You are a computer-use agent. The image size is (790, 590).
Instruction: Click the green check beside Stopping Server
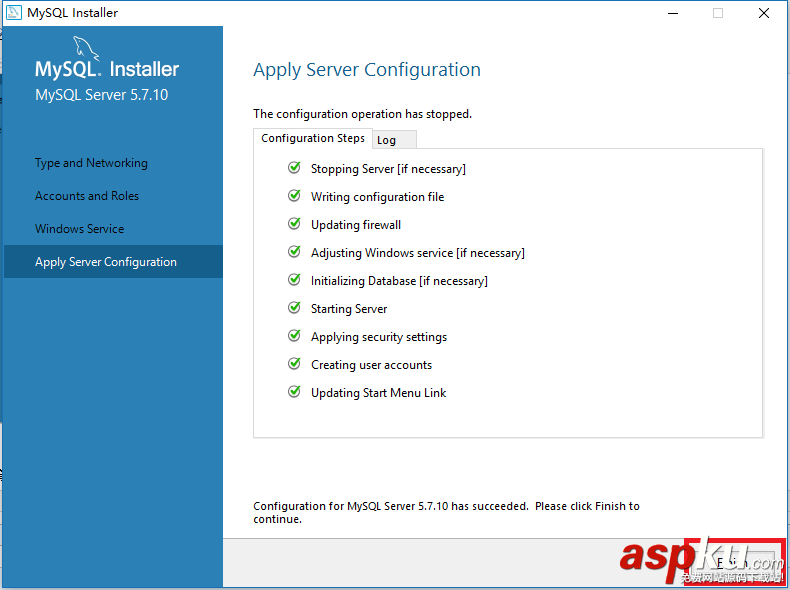pos(294,168)
